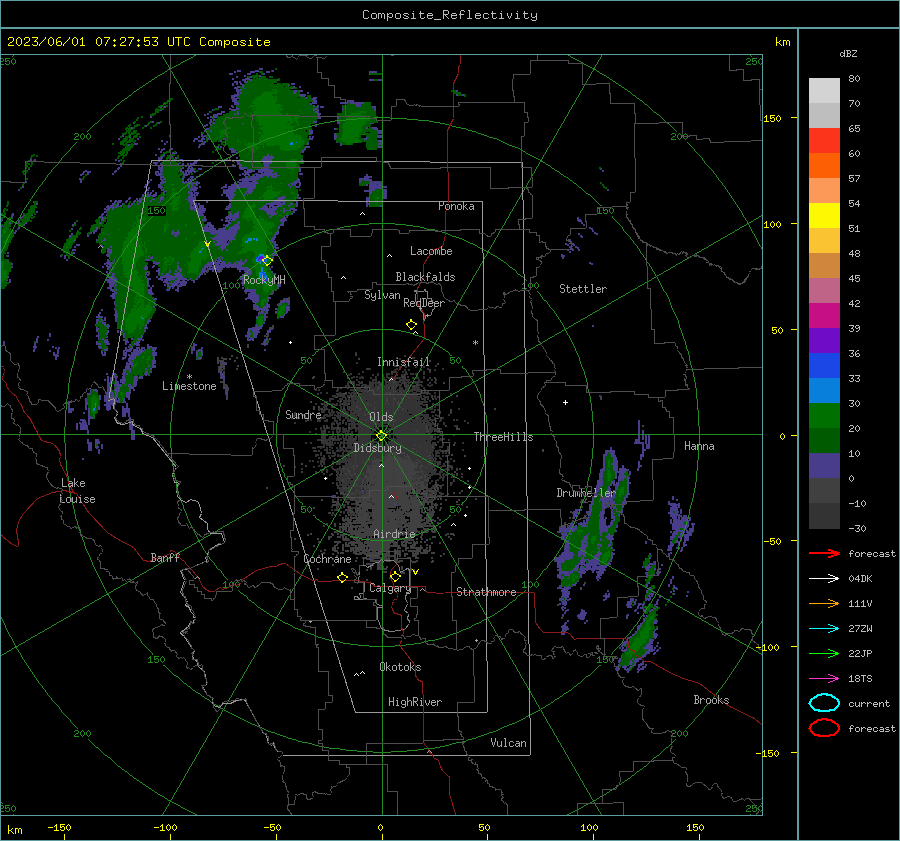Viewport: 900px width, 841px height.
Task: Click the dBZ legend heading
Action: click(x=848, y=53)
